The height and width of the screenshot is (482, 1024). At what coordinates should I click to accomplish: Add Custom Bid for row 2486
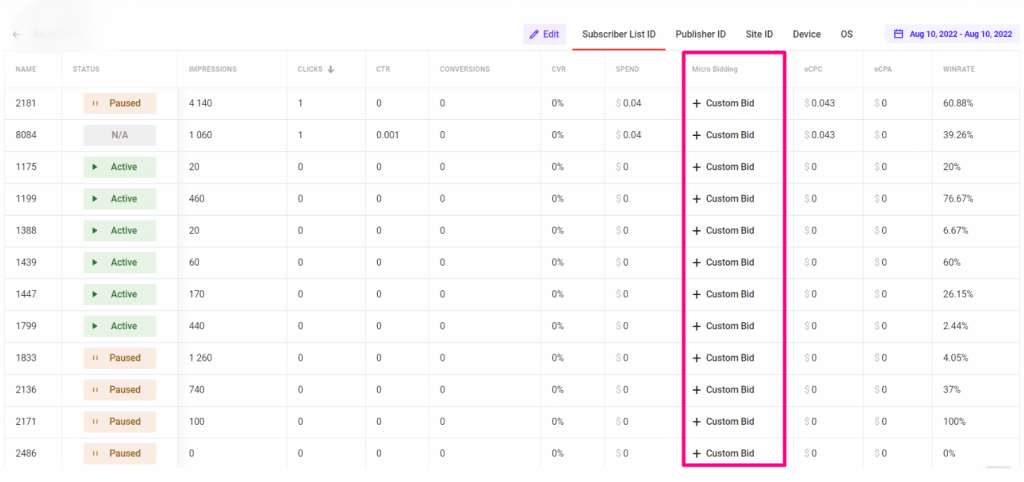click(723, 453)
